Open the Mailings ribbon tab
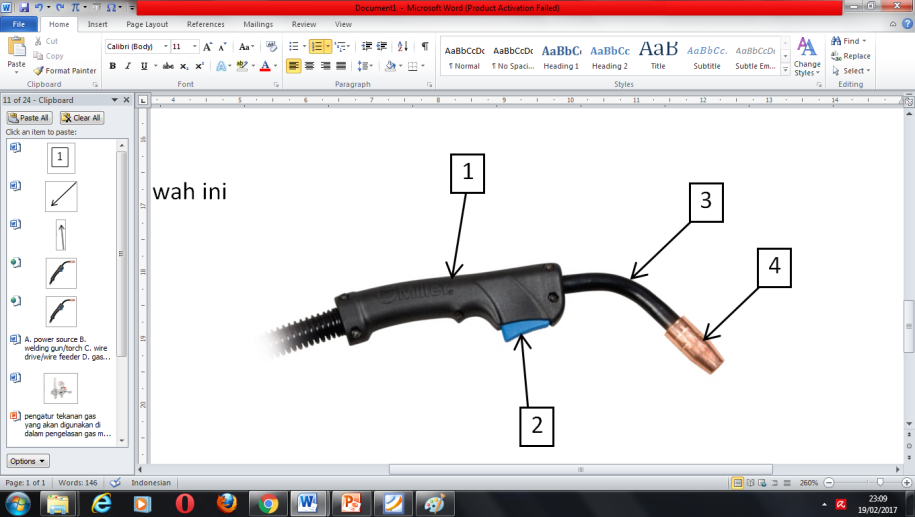 point(257,24)
